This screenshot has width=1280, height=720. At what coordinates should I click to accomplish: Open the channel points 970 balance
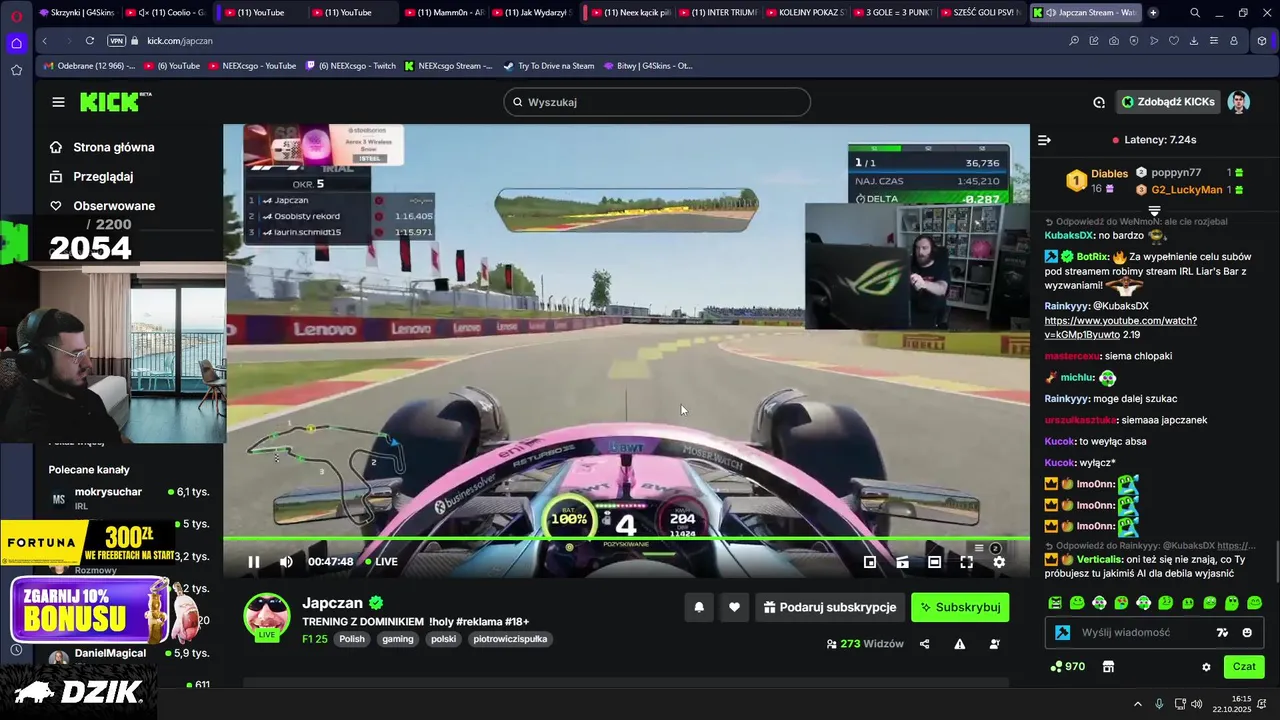click(x=1068, y=666)
